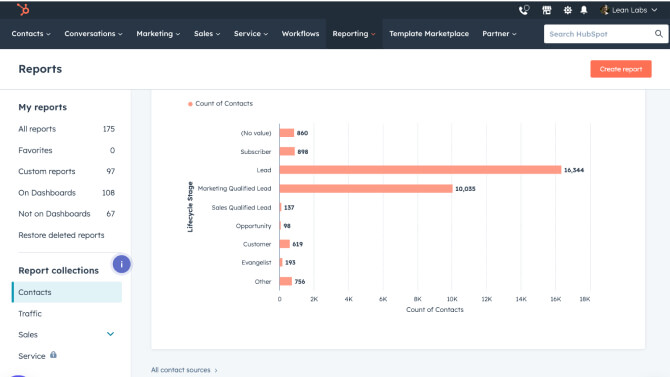Viewport: 670px width, 377px height.
Task: Click the Create report button
Action: click(621, 69)
